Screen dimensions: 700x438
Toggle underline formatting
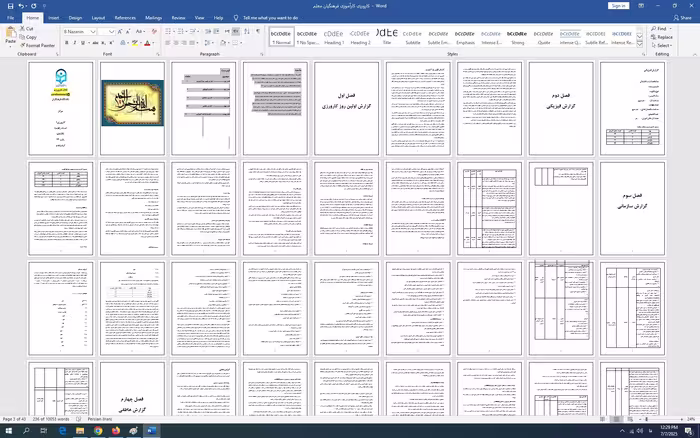click(x=83, y=43)
